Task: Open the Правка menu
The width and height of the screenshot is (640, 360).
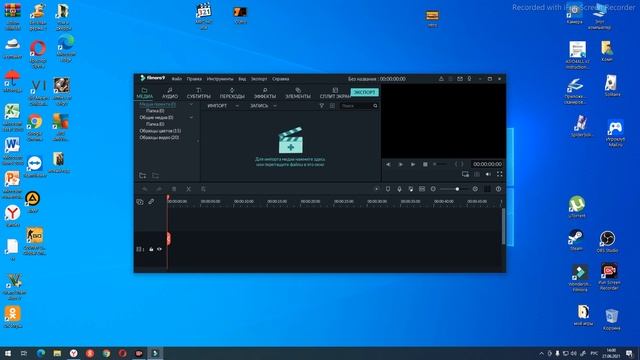Action: tap(194, 79)
